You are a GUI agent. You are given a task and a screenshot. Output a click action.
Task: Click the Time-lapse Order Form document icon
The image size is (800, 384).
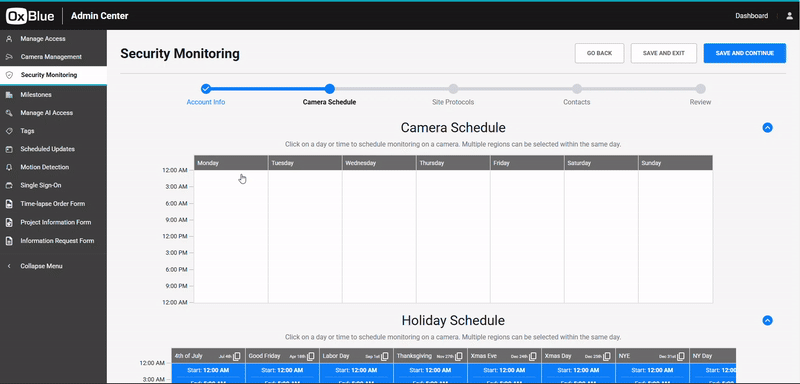point(9,204)
